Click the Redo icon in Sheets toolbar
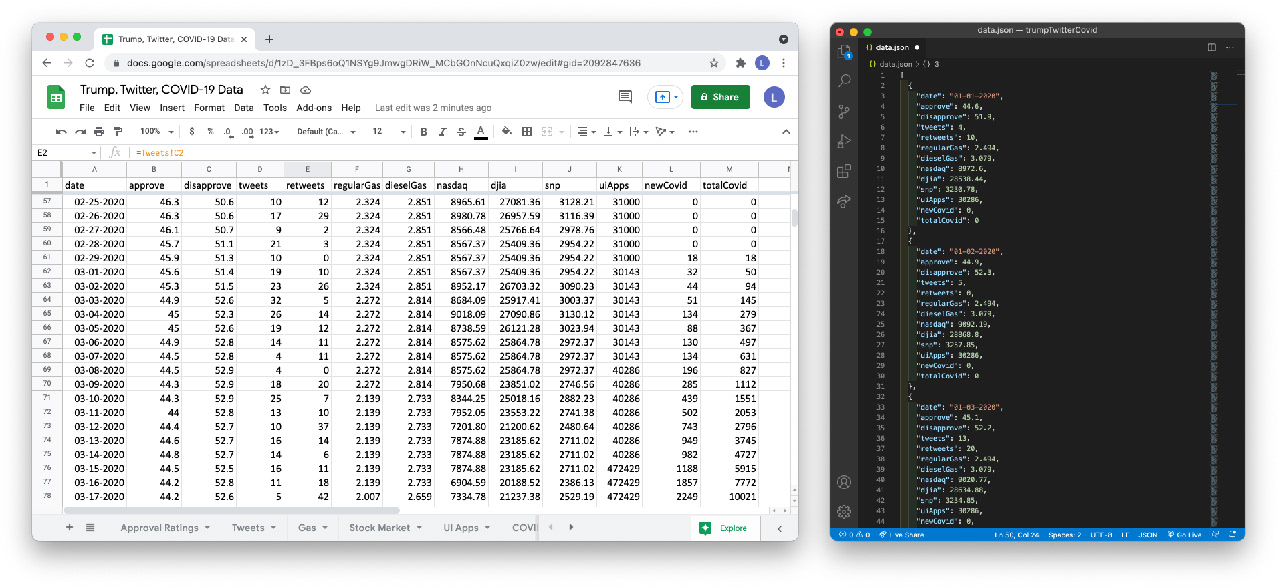 tap(80, 132)
